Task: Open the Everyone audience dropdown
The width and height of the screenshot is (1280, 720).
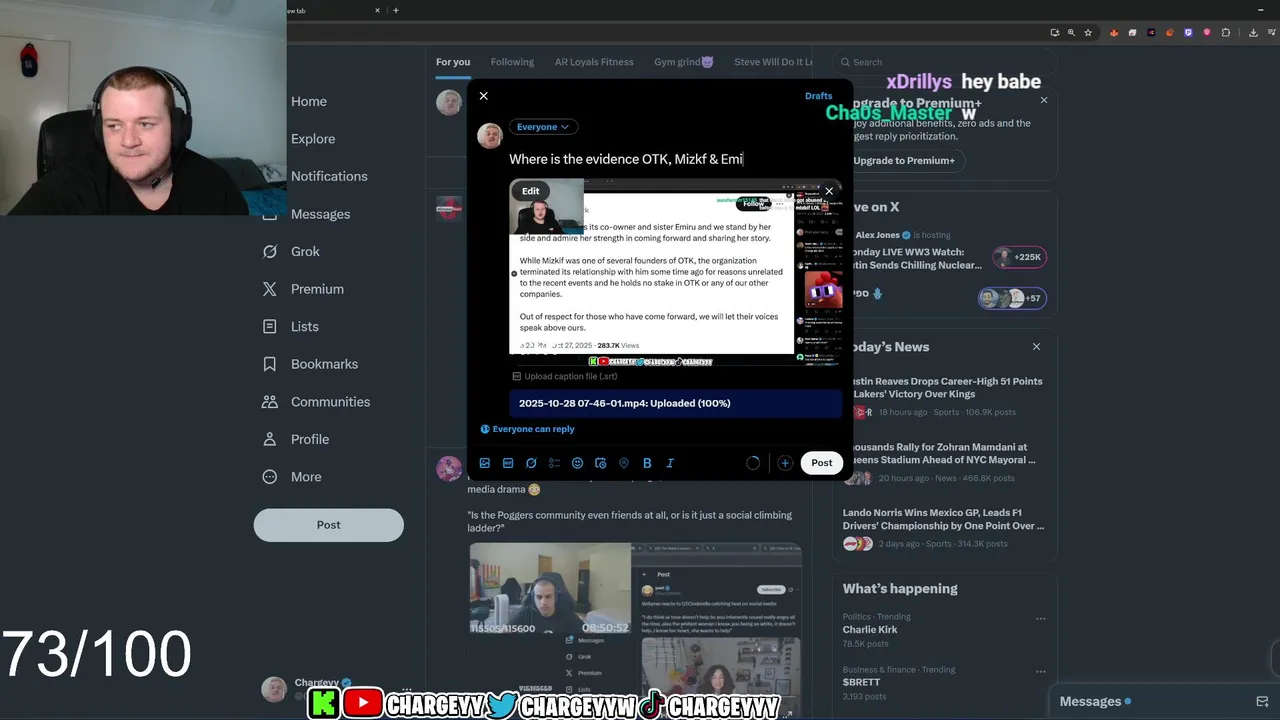Action: tap(542, 127)
